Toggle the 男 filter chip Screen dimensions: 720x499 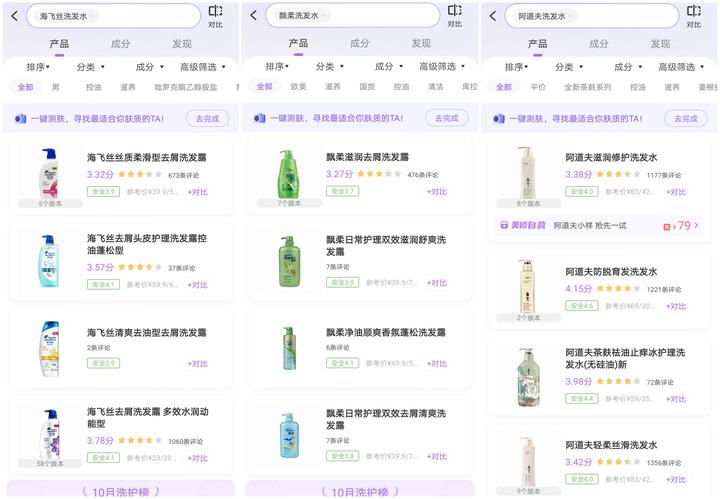pos(56,88)
